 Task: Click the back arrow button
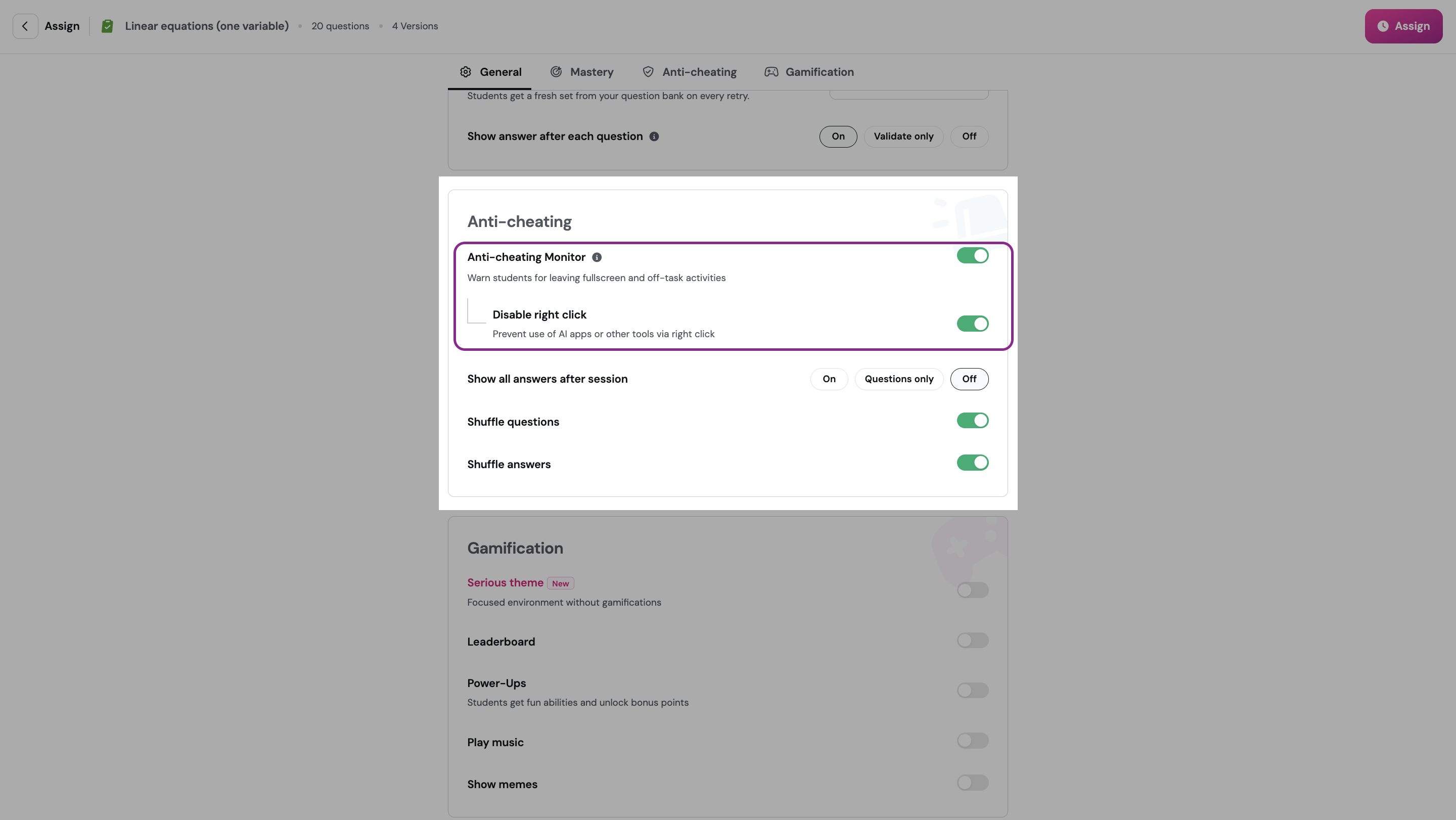point(25,26)
